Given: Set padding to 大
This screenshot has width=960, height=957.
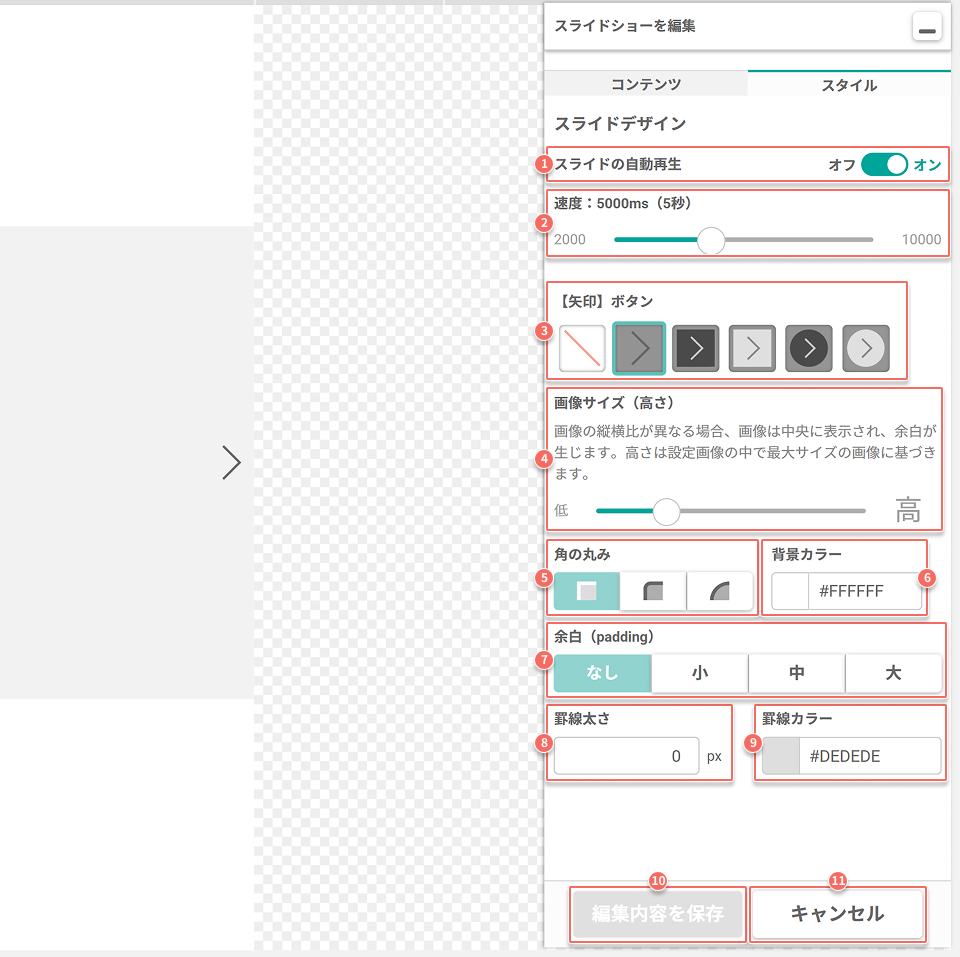Looking at the screenshot, I should click(x=893, y=672).
